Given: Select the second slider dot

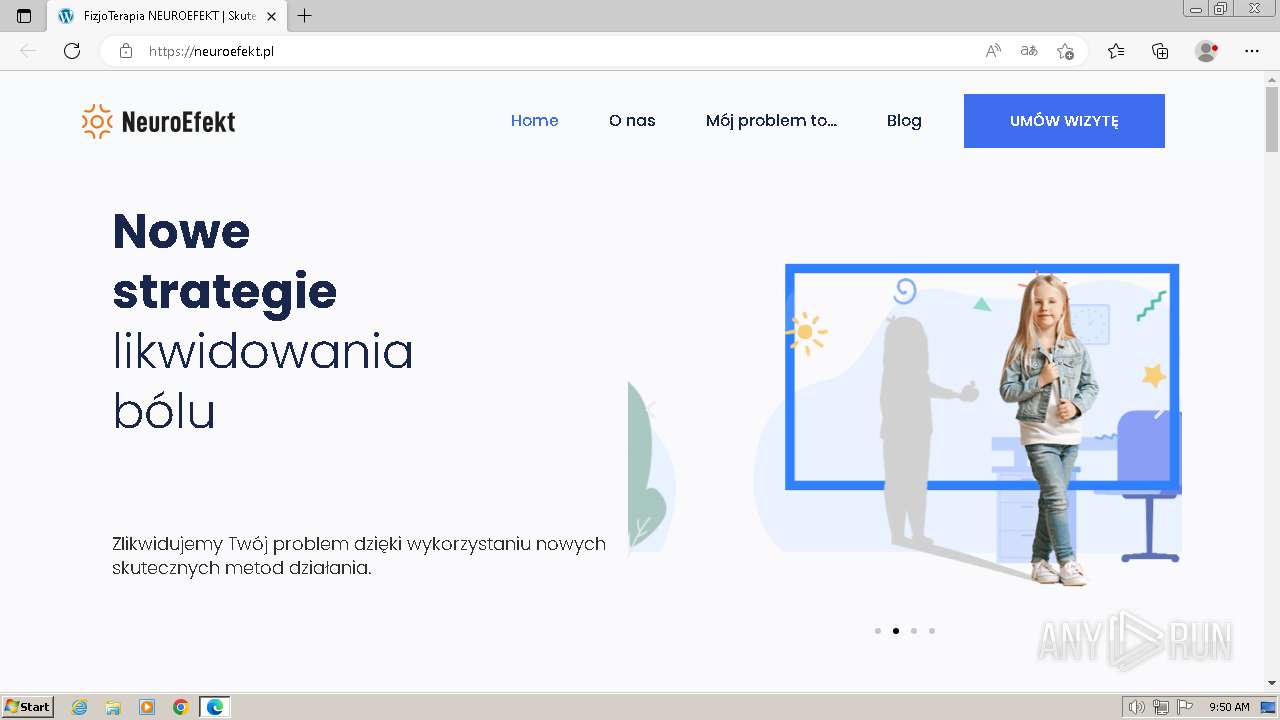Looking at the screenshot, I should tap(896, 631).
